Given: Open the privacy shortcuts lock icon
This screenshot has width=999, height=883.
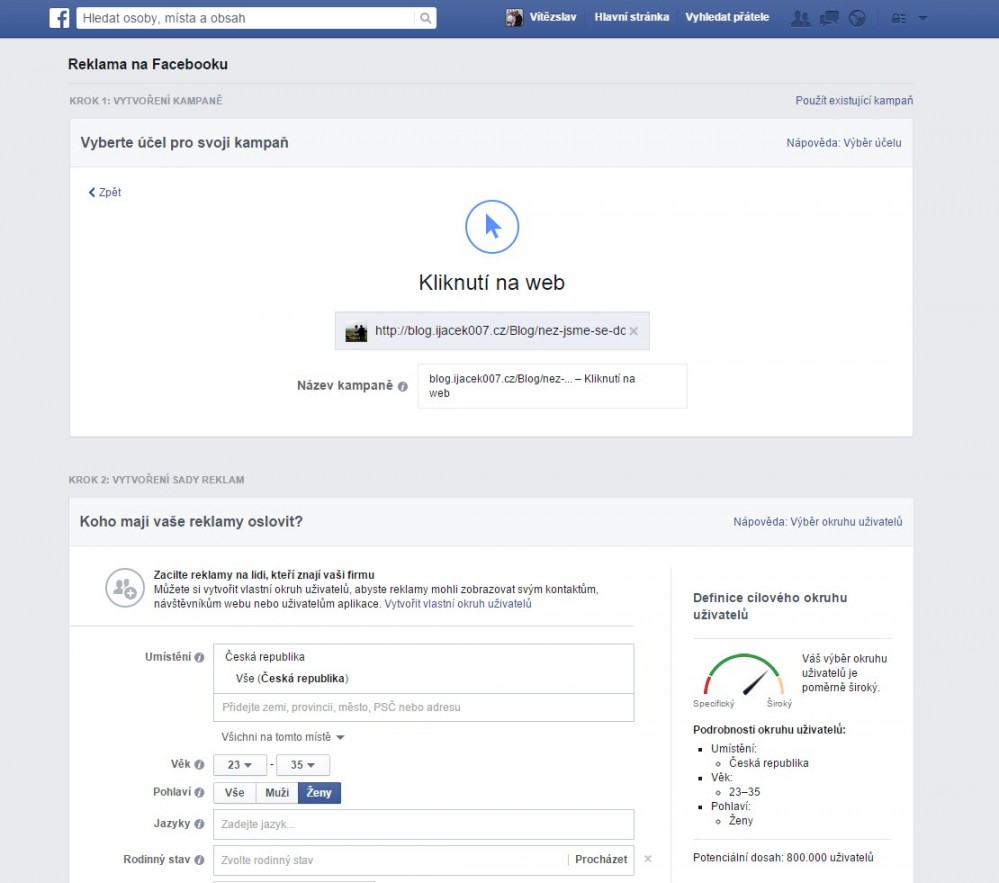Looking at the screenshot, I should pyautogui.click(x=898, y=18).
